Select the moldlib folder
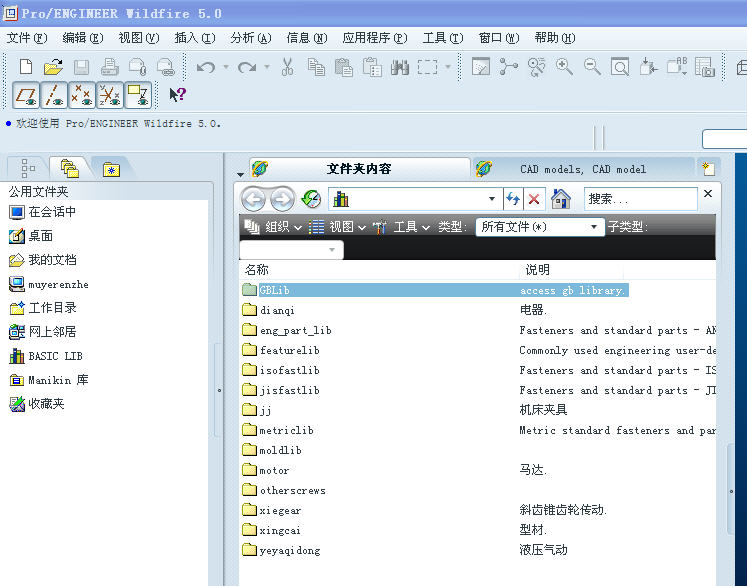The width and height of the screenshot is (747, 586). (272, 450)
